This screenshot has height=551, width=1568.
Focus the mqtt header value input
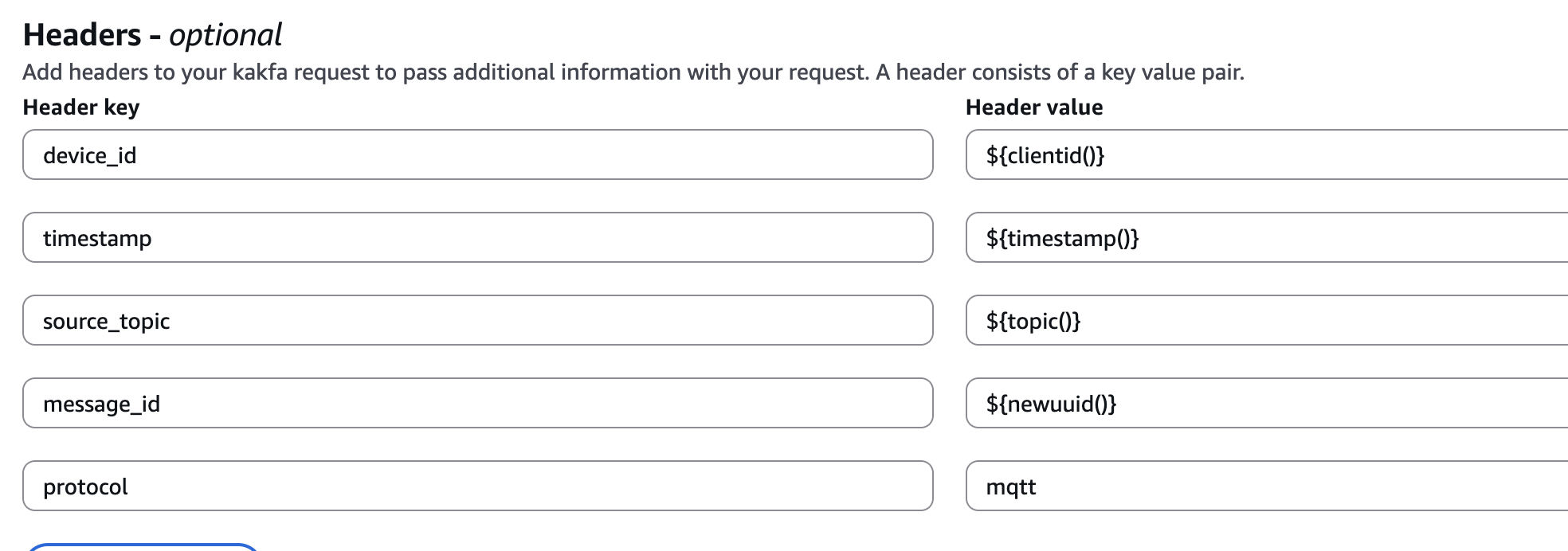[1265, 486]
